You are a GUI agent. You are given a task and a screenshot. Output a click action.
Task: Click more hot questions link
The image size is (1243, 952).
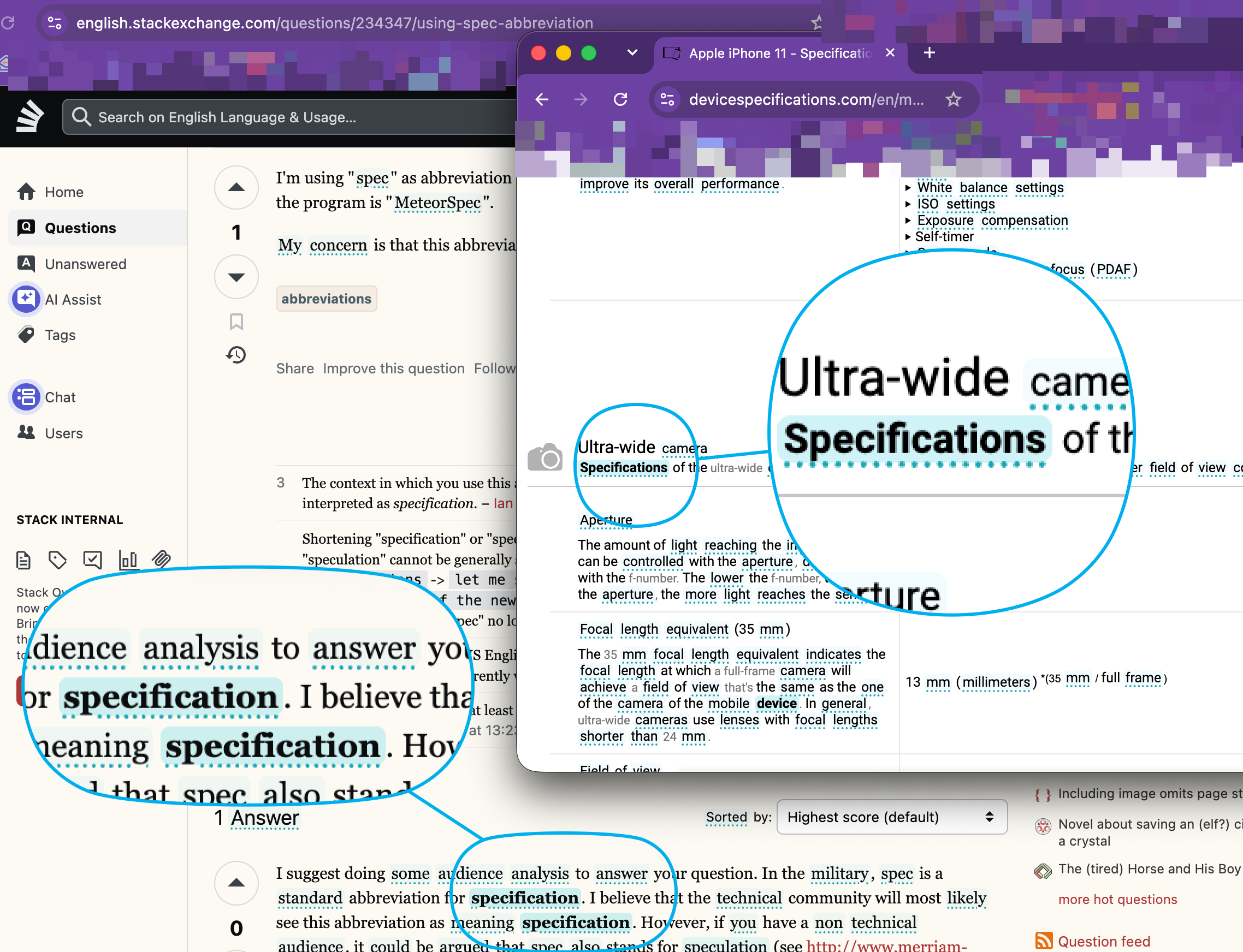pos(1118,899)
